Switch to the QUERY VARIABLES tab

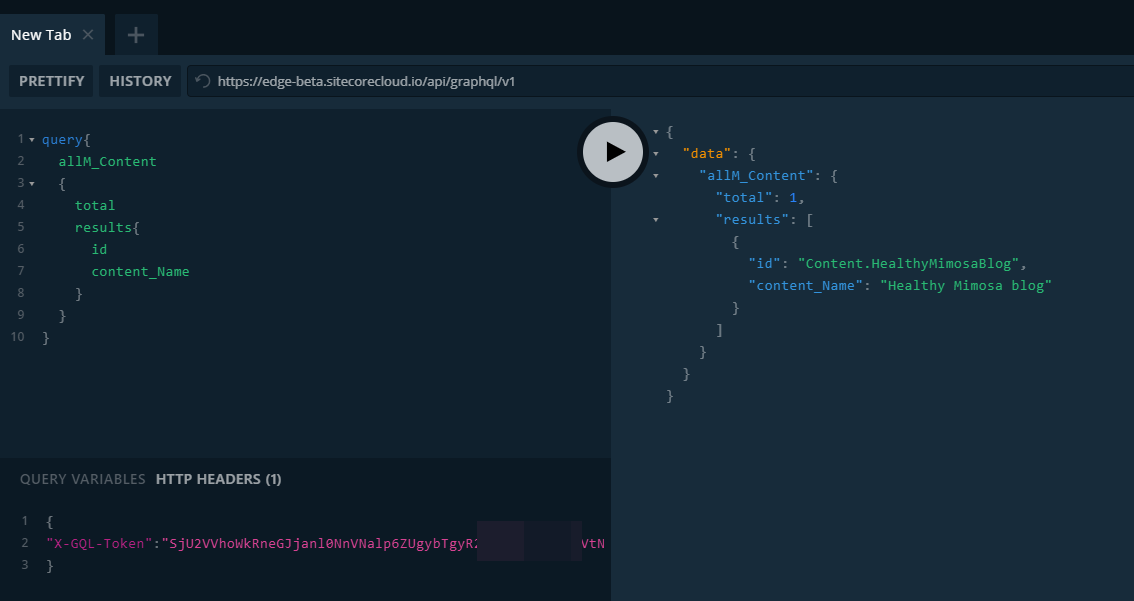[82, 479]
